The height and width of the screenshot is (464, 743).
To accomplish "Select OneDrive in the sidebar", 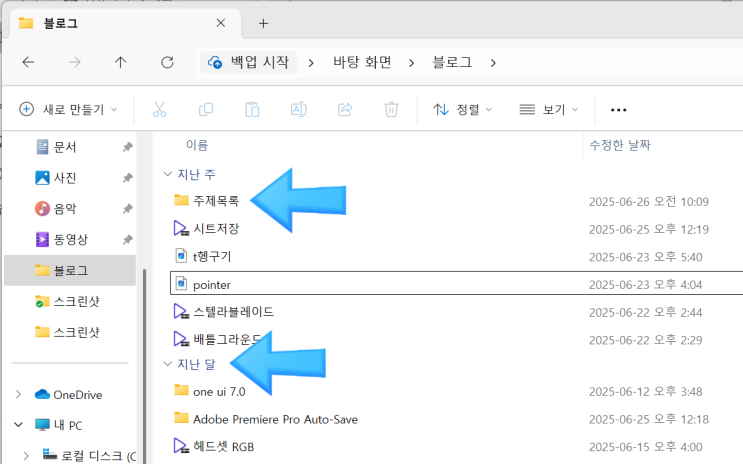I will (x=69, y=395).
